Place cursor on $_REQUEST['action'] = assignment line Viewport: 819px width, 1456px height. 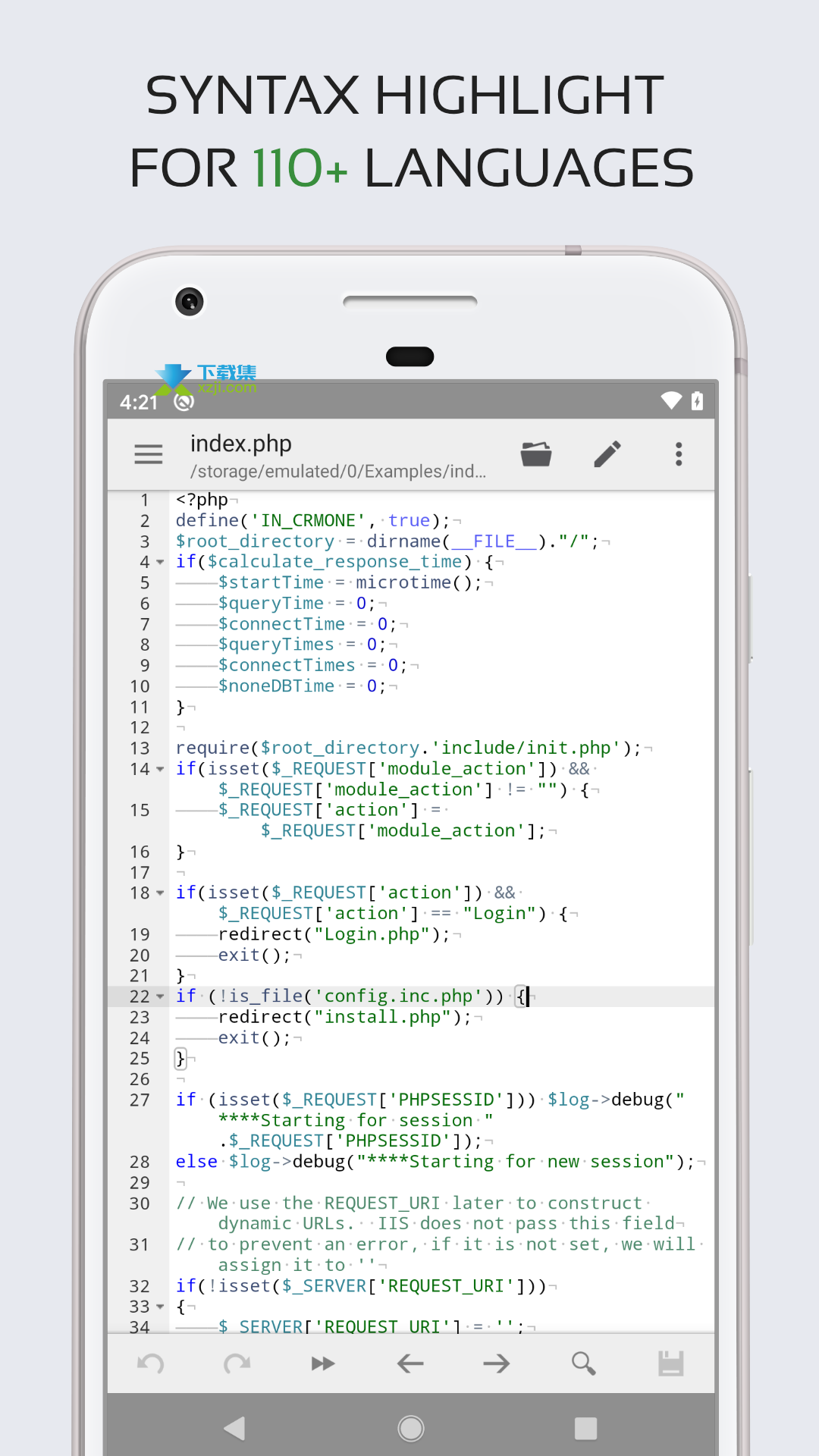(382, 821)
